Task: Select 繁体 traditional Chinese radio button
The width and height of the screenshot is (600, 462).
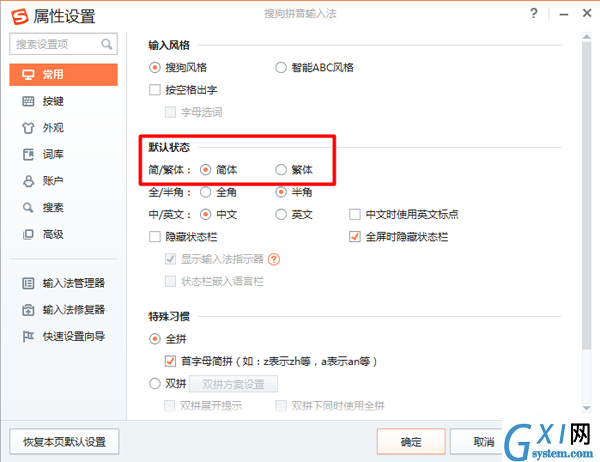Action: [281, 170]
